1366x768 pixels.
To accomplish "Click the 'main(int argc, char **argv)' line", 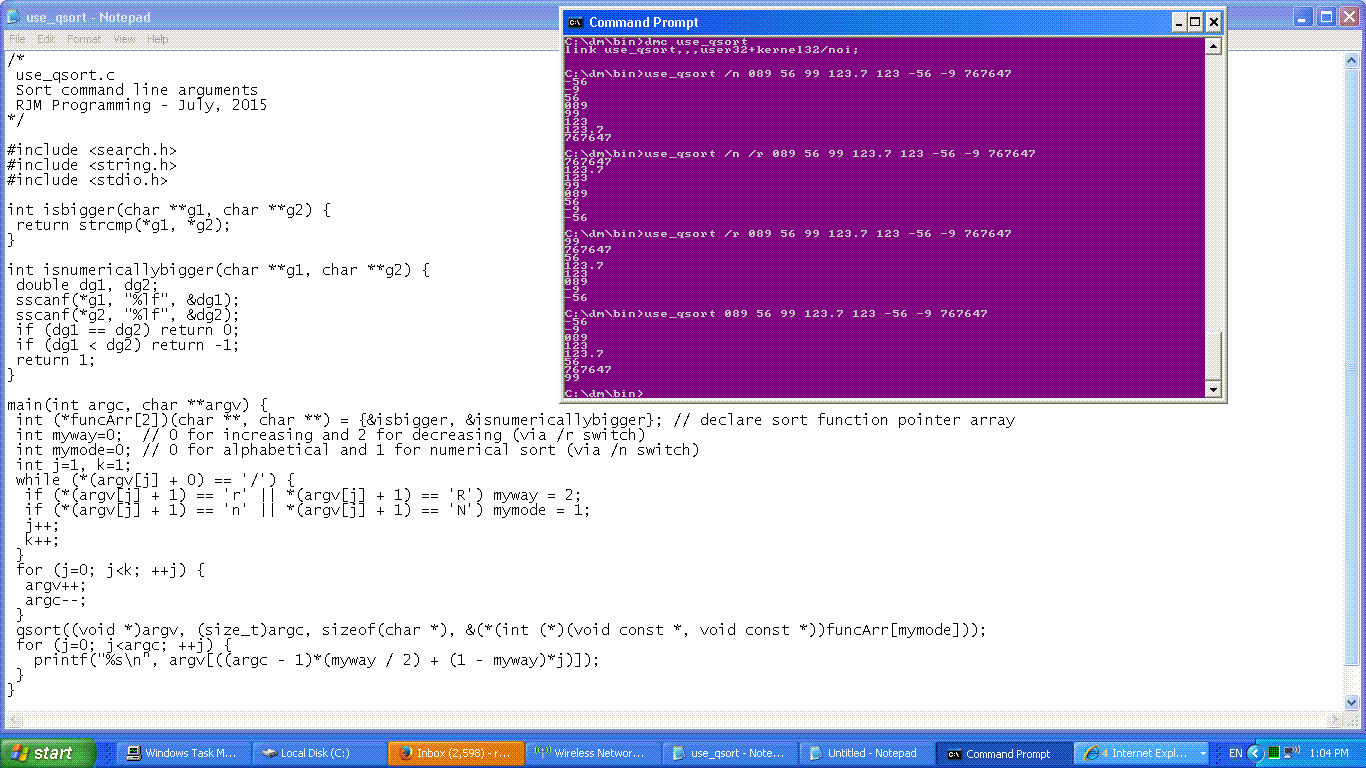I will [x=137, y=405].
